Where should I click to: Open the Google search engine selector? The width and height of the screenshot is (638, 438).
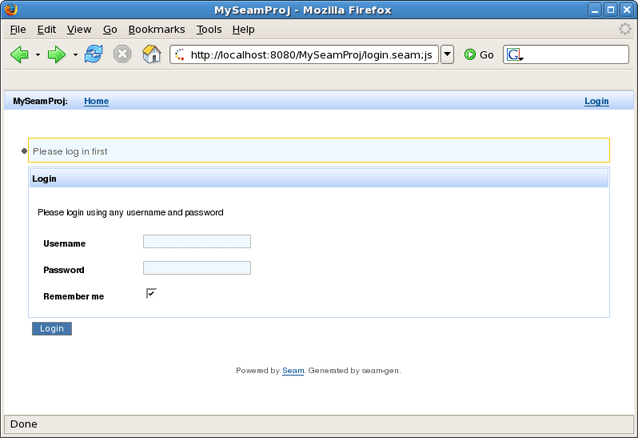pos(515,55)
